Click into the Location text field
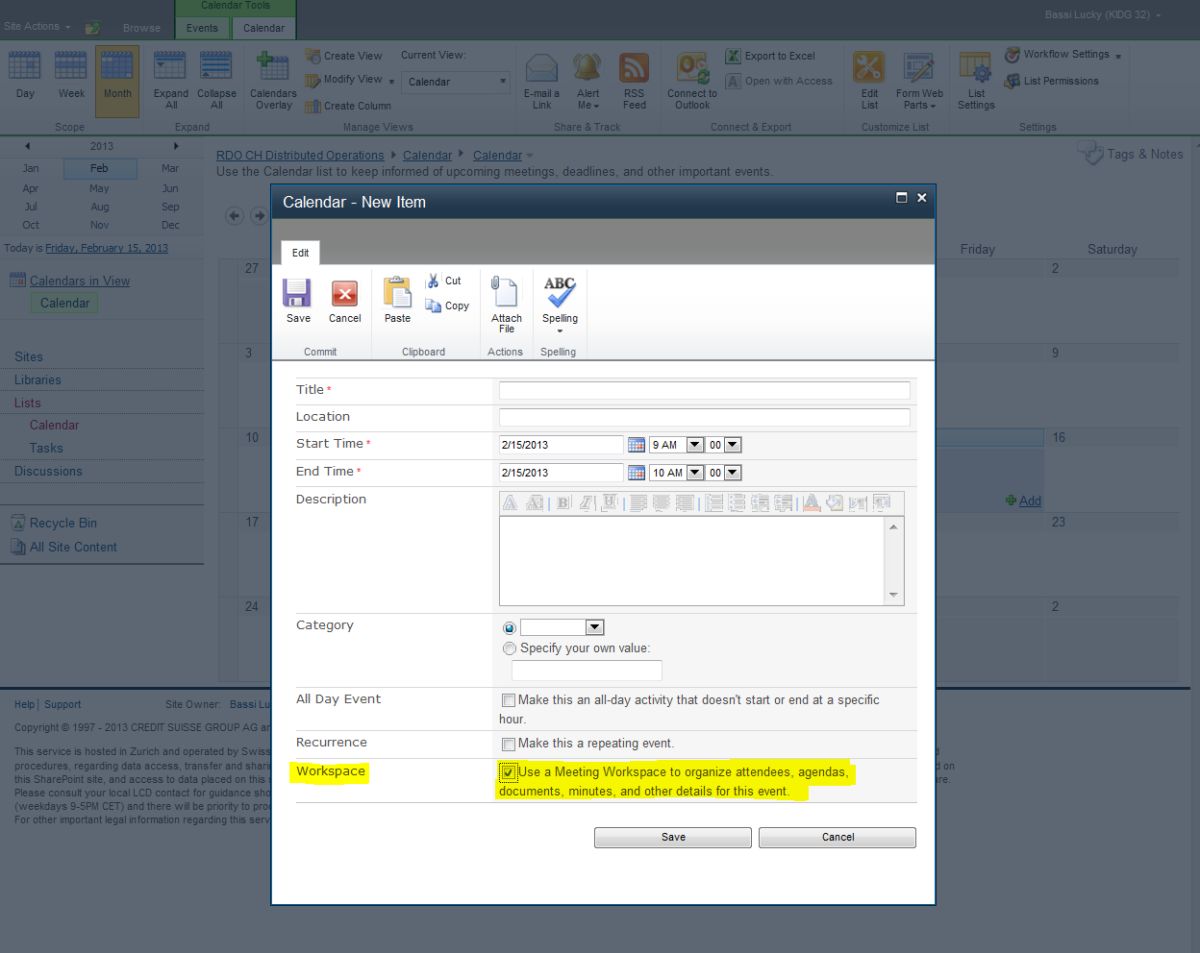The height and width of the screenshot is (953, 1200). pyautogui.click(x=705, y=417)
